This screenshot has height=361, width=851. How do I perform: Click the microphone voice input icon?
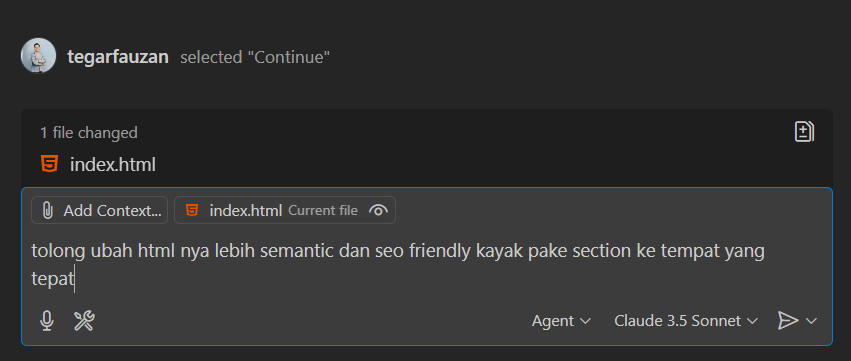coord(47,321)
